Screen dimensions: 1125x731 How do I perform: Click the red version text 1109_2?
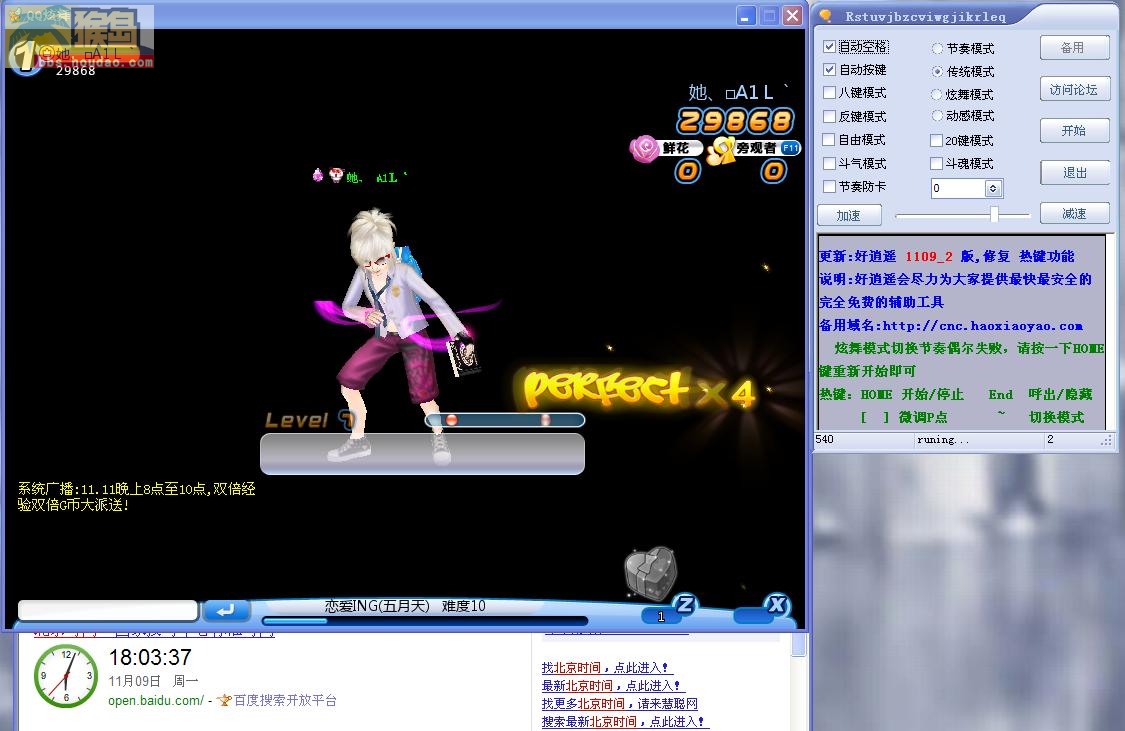pos(929,257)
